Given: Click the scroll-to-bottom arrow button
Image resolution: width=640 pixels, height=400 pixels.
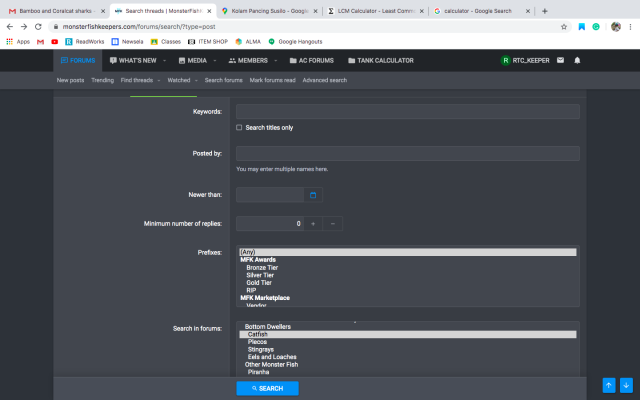Looking at the screenshot, I should click(x=626, y=385).
